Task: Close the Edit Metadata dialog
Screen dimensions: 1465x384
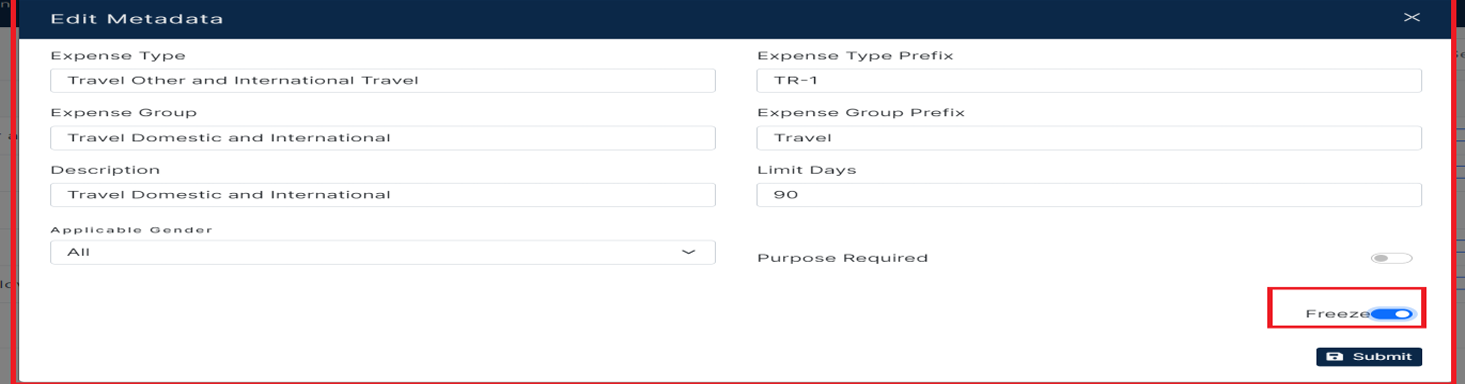Action: [1411, 18]
